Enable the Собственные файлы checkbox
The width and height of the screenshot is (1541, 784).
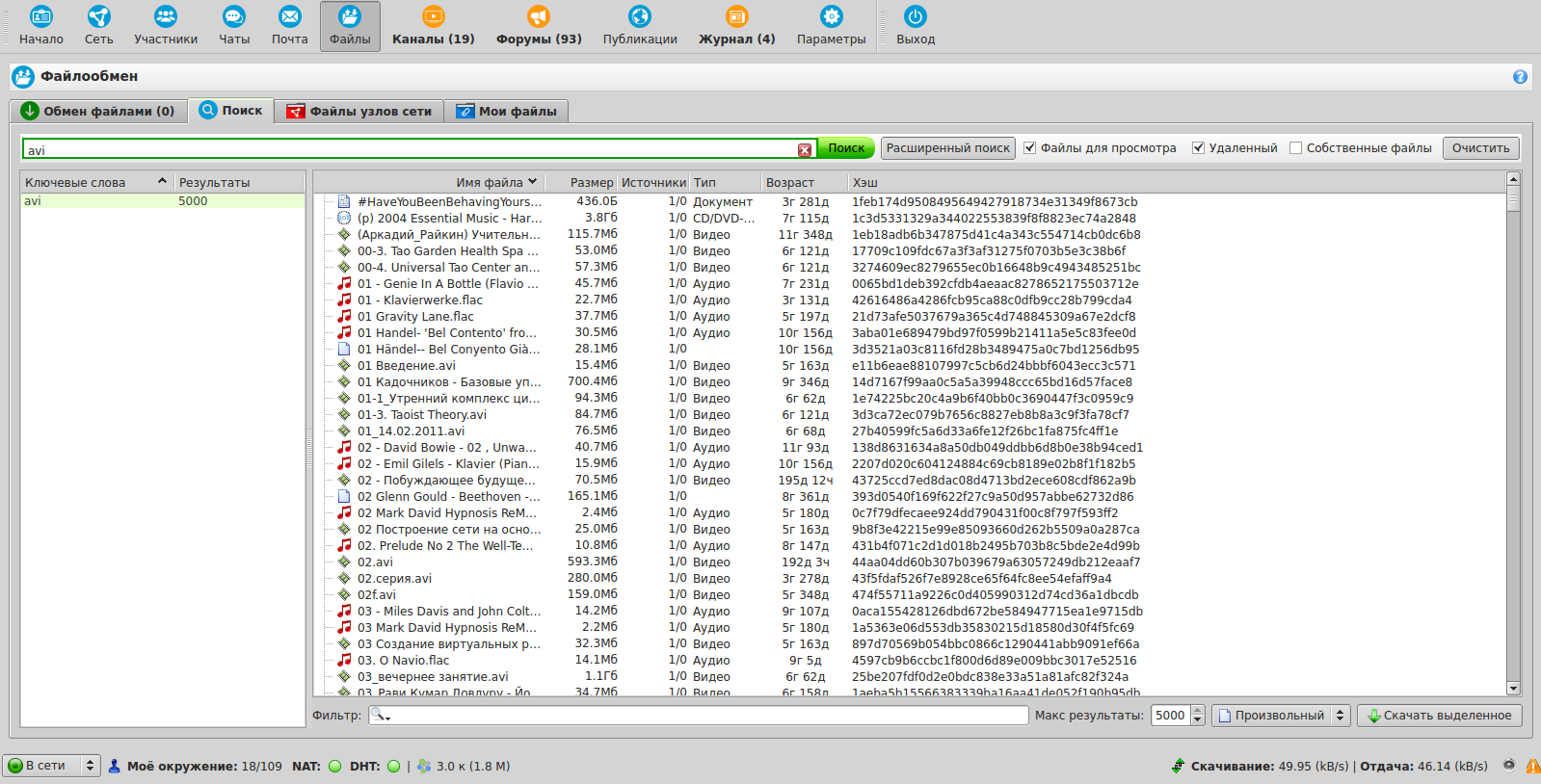(1296, 148)
